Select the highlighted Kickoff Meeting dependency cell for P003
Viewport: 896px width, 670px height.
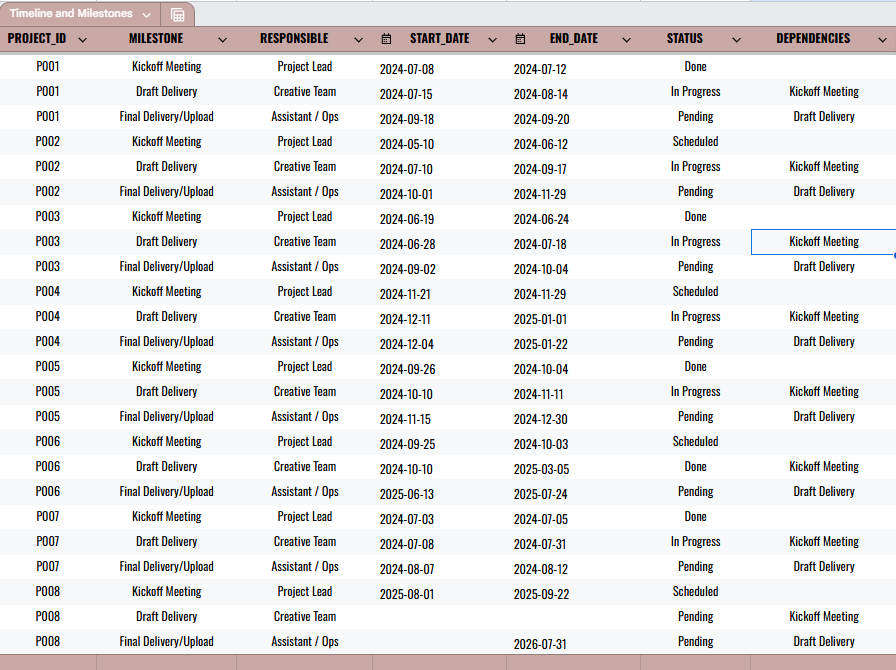[x=823, y=242]
